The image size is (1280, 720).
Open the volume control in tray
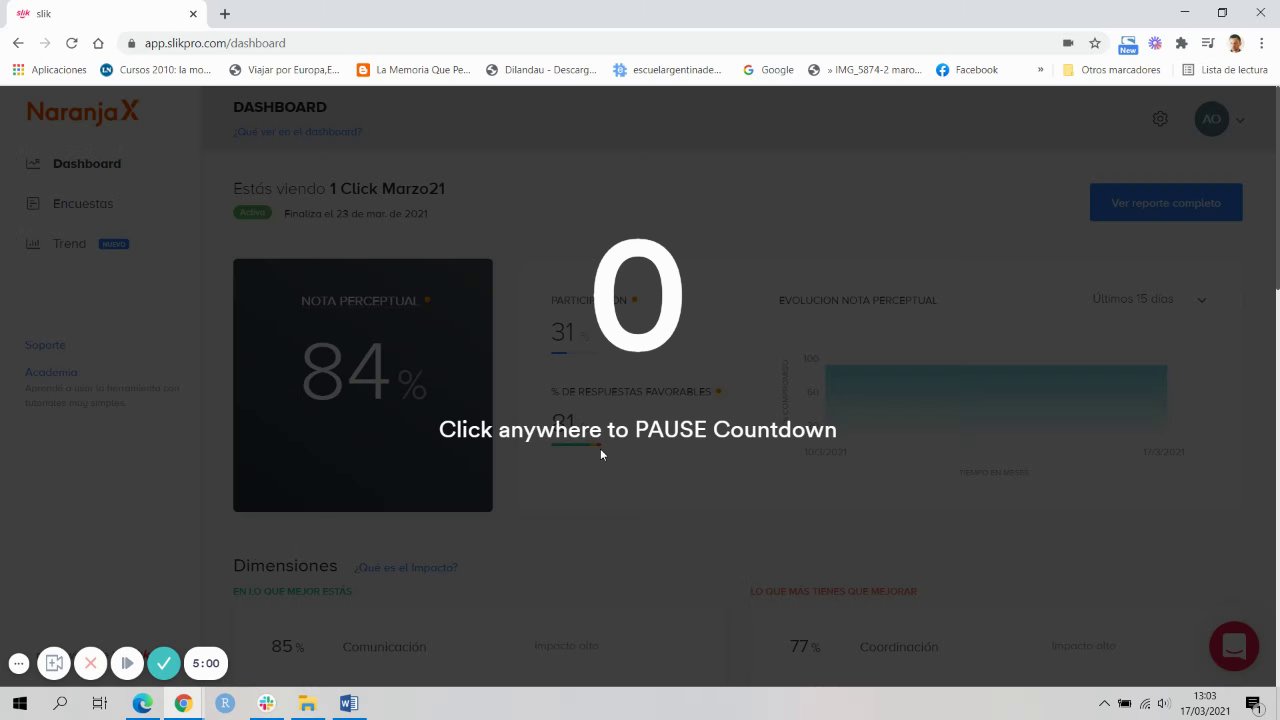[x=1164, y=703]
